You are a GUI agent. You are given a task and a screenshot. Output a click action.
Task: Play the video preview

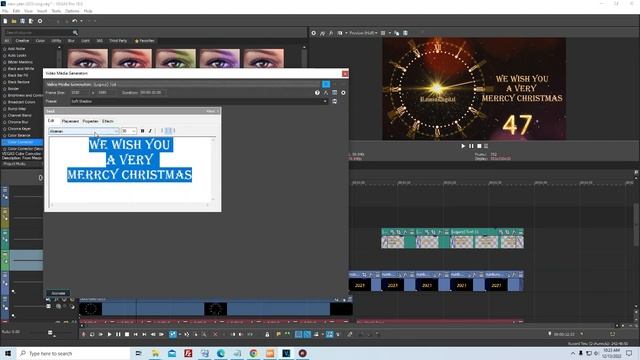(x=463, y=146)
